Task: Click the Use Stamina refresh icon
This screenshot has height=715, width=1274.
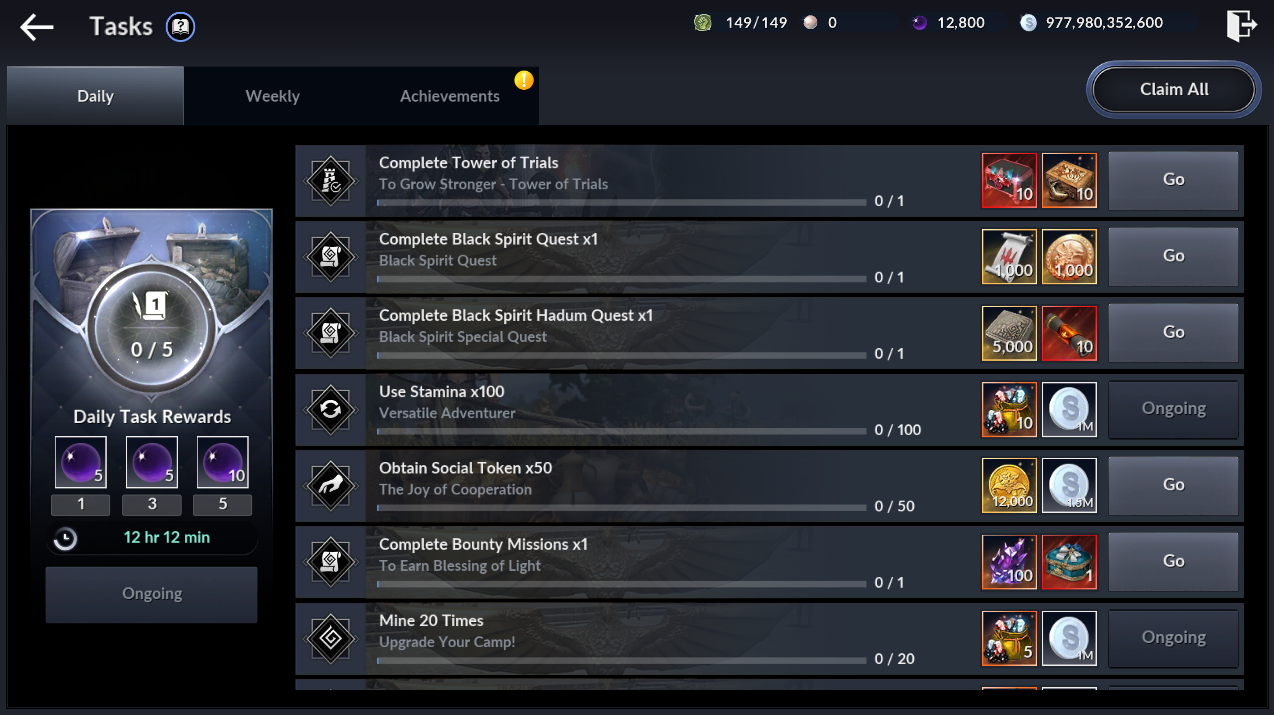Action: (x=330, y=410)
